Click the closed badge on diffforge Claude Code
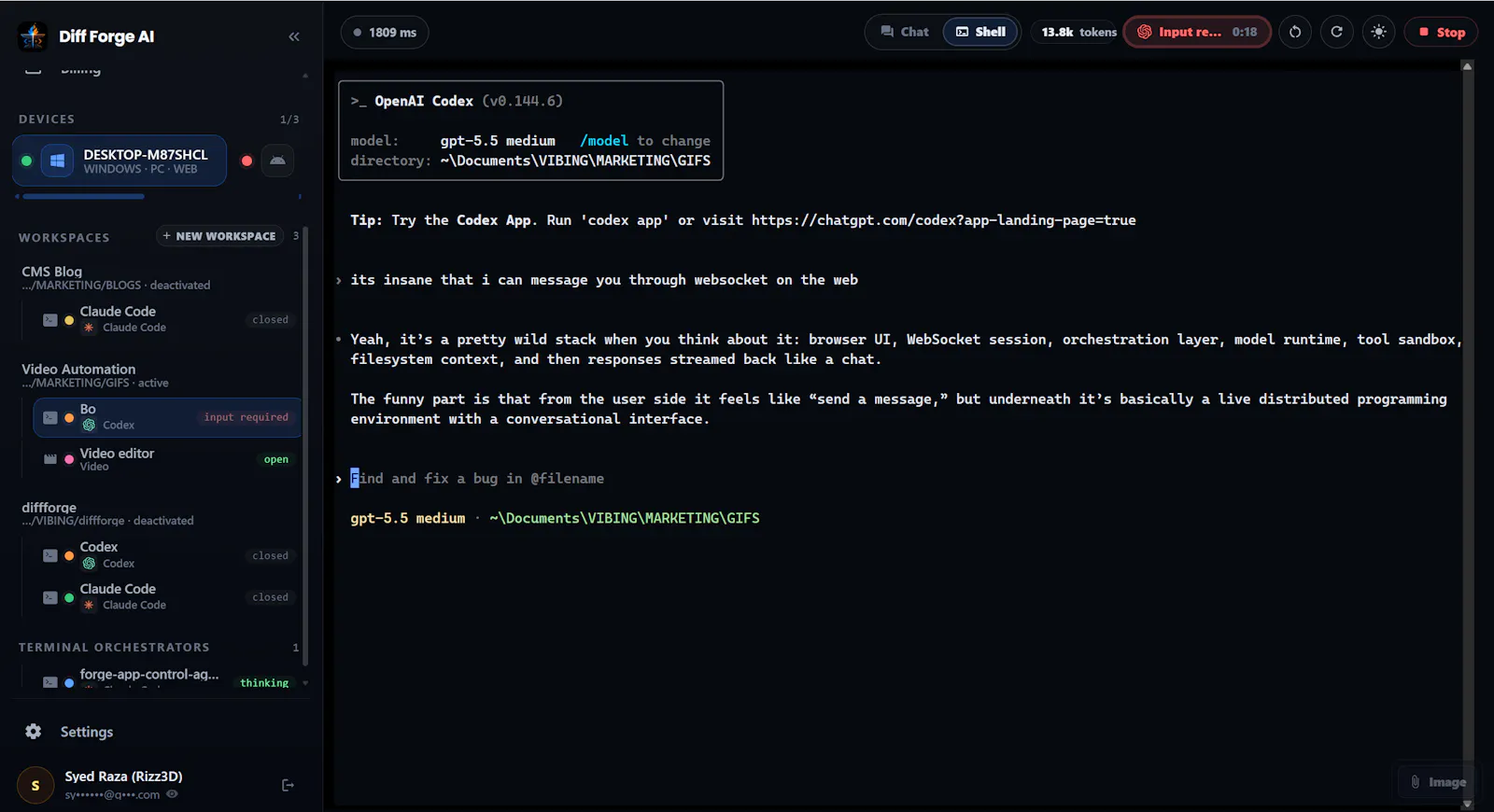The width and height of the screenshot is (1494, 812). [271, 597]
